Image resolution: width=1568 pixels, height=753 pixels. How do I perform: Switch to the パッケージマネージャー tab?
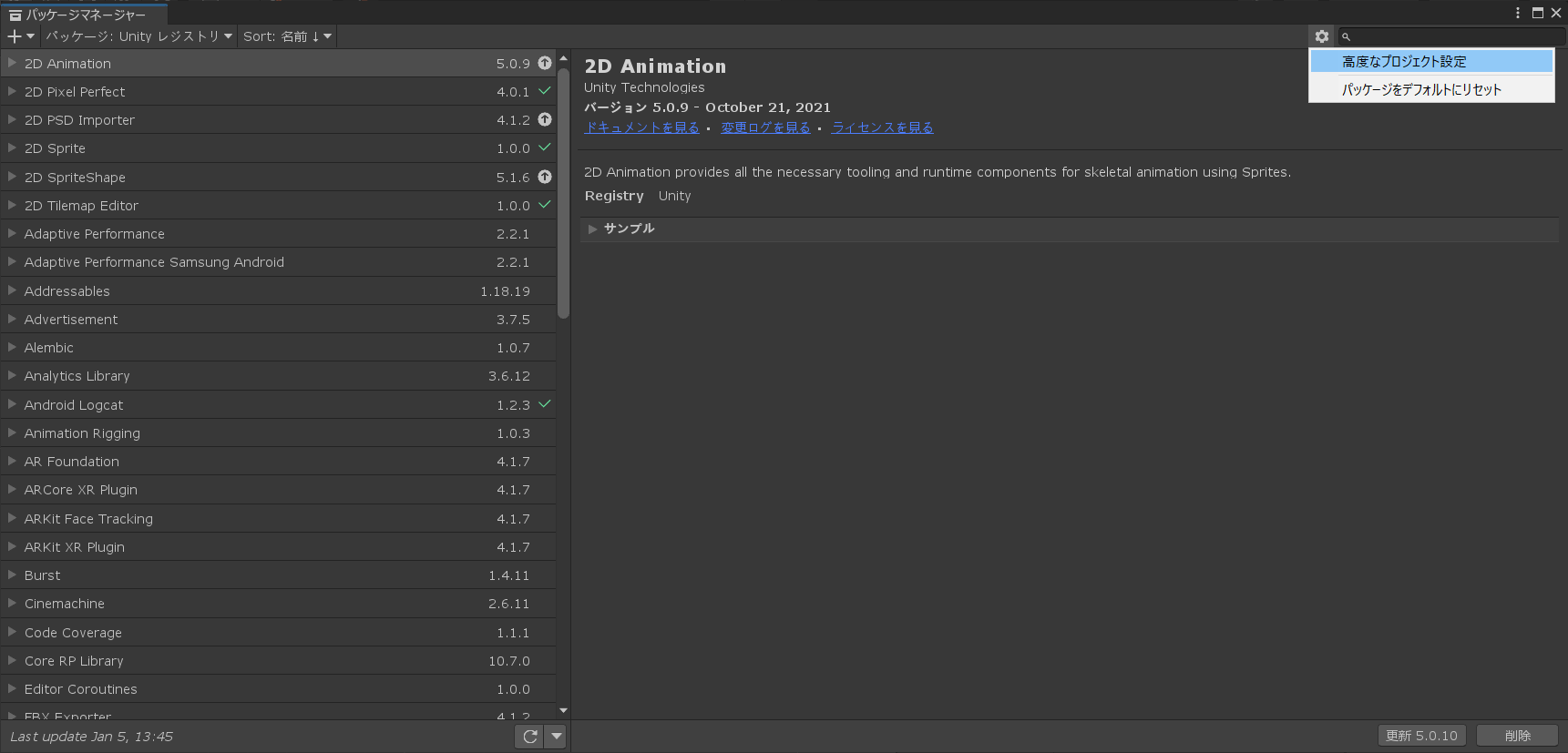[86, 15]
